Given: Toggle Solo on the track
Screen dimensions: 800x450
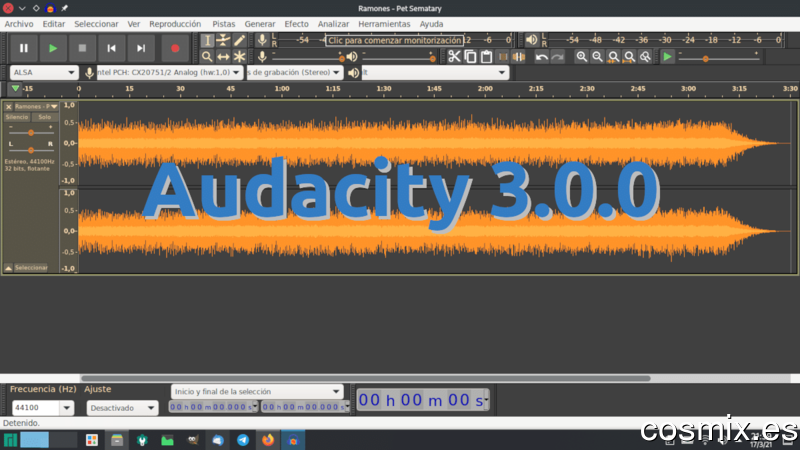Looking at the screenshot, I should [45, 117].
